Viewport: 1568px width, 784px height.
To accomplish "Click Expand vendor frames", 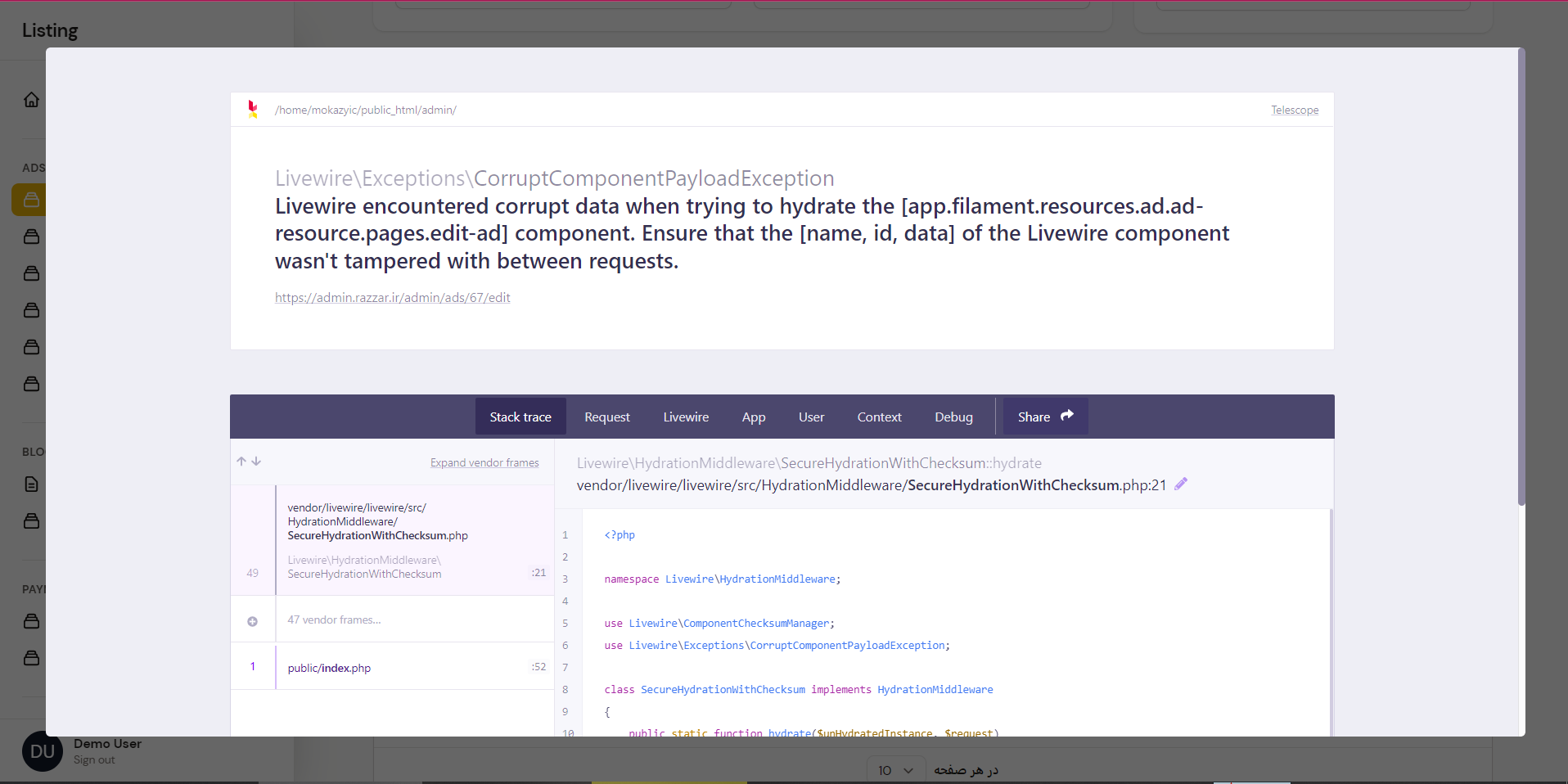I will (484, 462).
